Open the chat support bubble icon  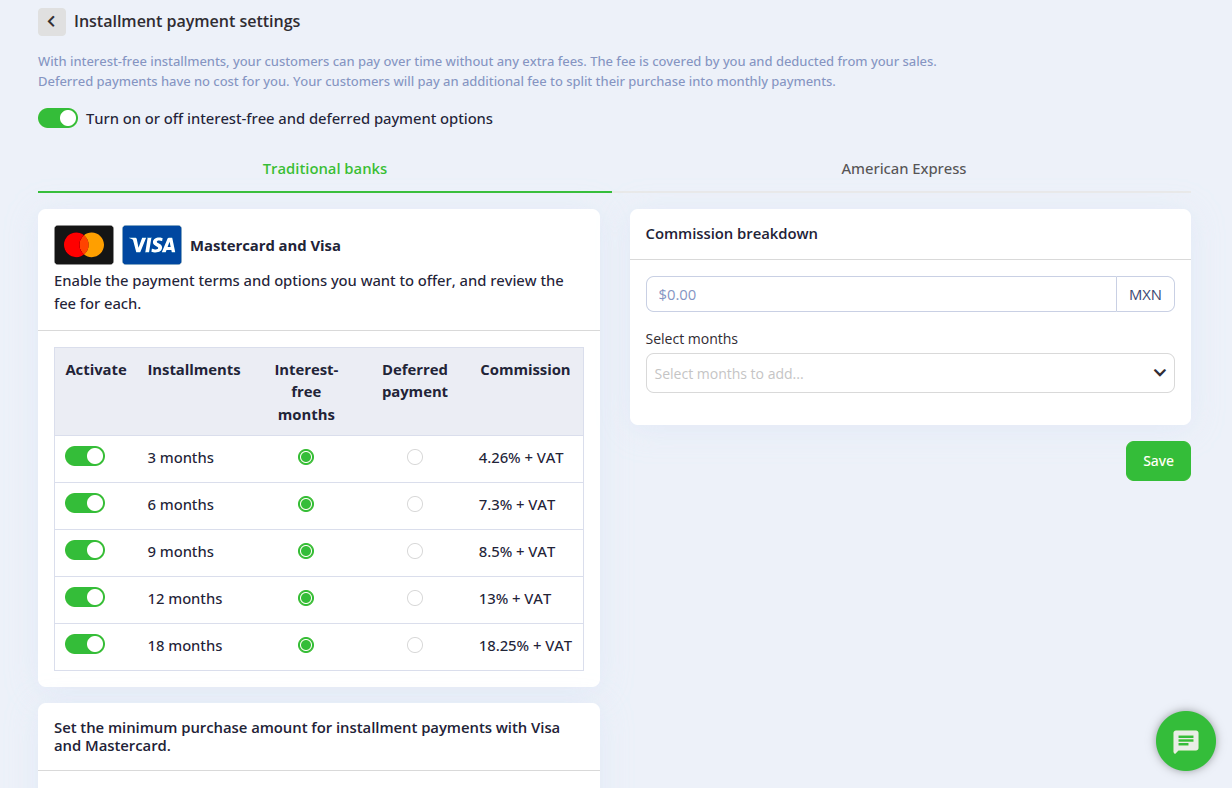[x=1186, y=741]
